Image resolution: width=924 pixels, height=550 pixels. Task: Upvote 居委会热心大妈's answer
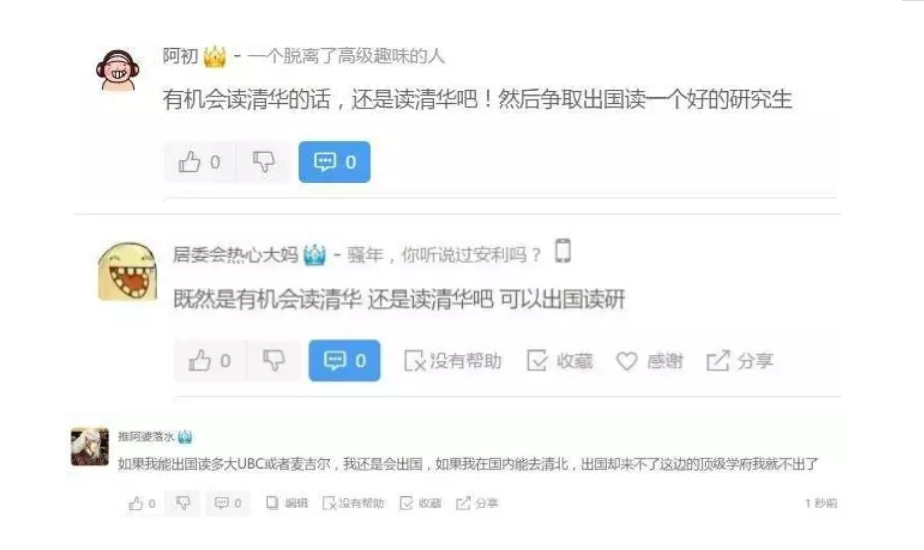pos(209,360)
